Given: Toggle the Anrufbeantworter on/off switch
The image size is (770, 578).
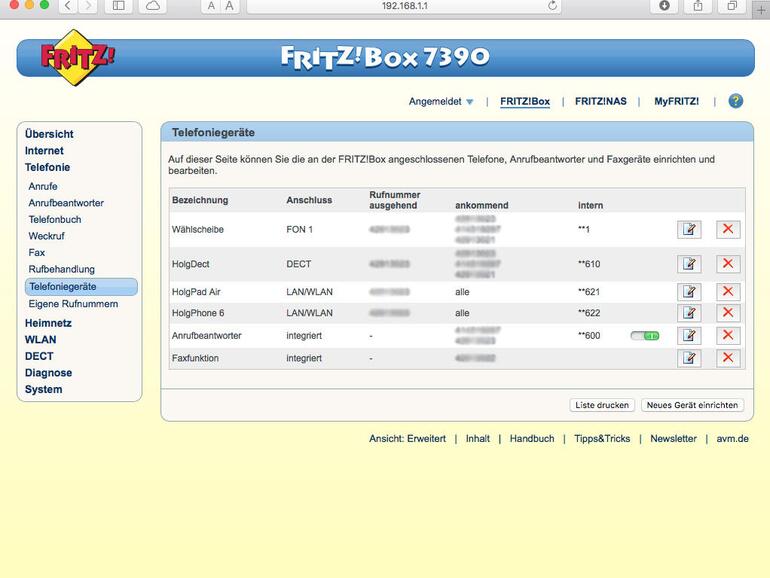Looking at the screenshot, I should tap(645, 336).
